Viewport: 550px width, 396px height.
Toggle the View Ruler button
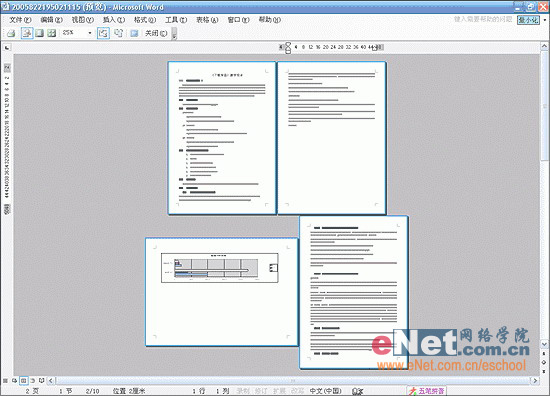103,33
